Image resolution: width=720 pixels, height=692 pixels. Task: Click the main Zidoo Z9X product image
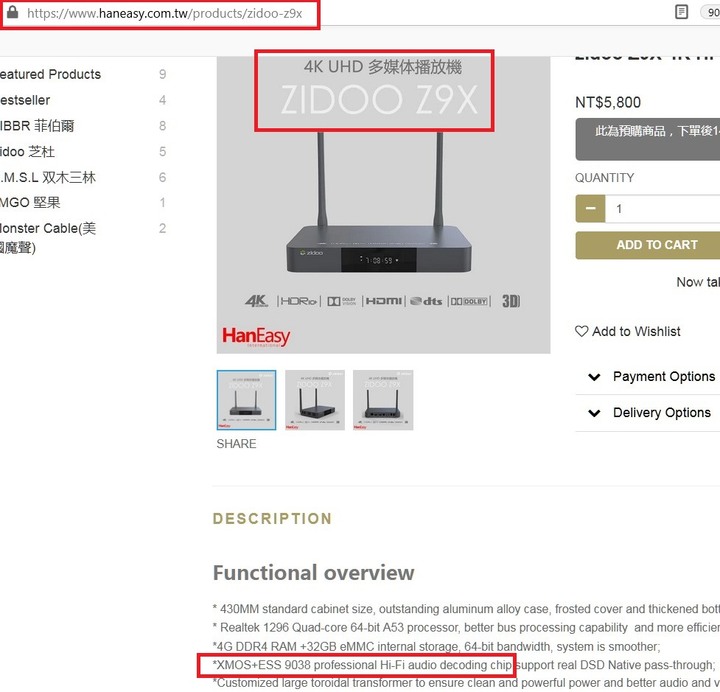(x=383, y=204)
